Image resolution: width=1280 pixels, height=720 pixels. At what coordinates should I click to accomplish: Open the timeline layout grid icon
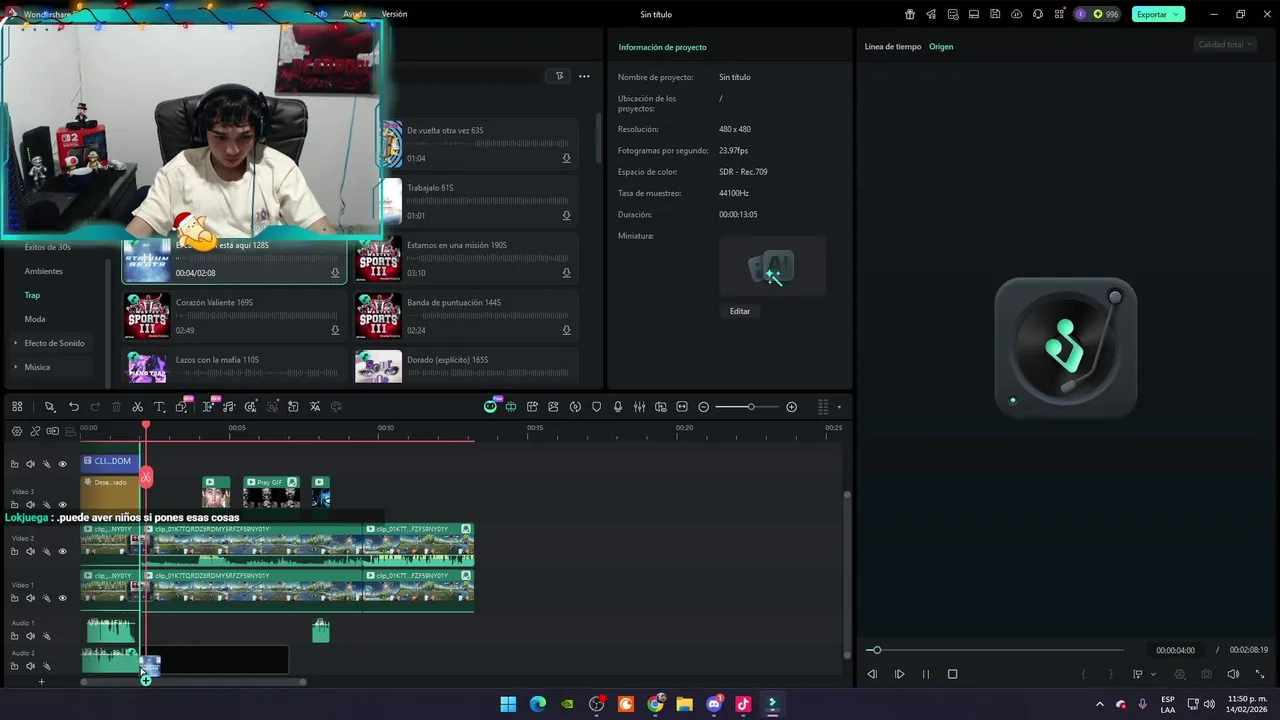[17, 407]
